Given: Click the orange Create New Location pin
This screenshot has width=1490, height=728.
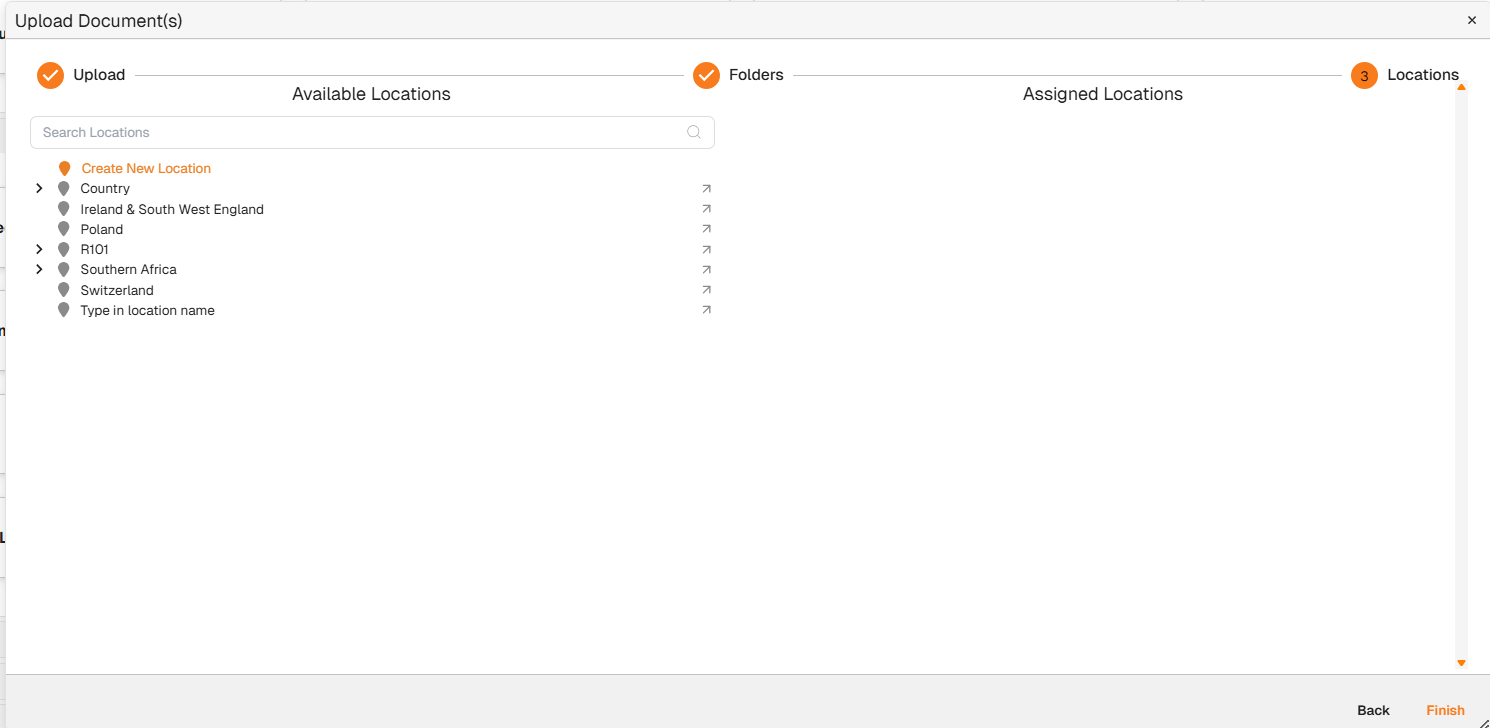Looking at the screenshot, I should (x=65, y=169).
